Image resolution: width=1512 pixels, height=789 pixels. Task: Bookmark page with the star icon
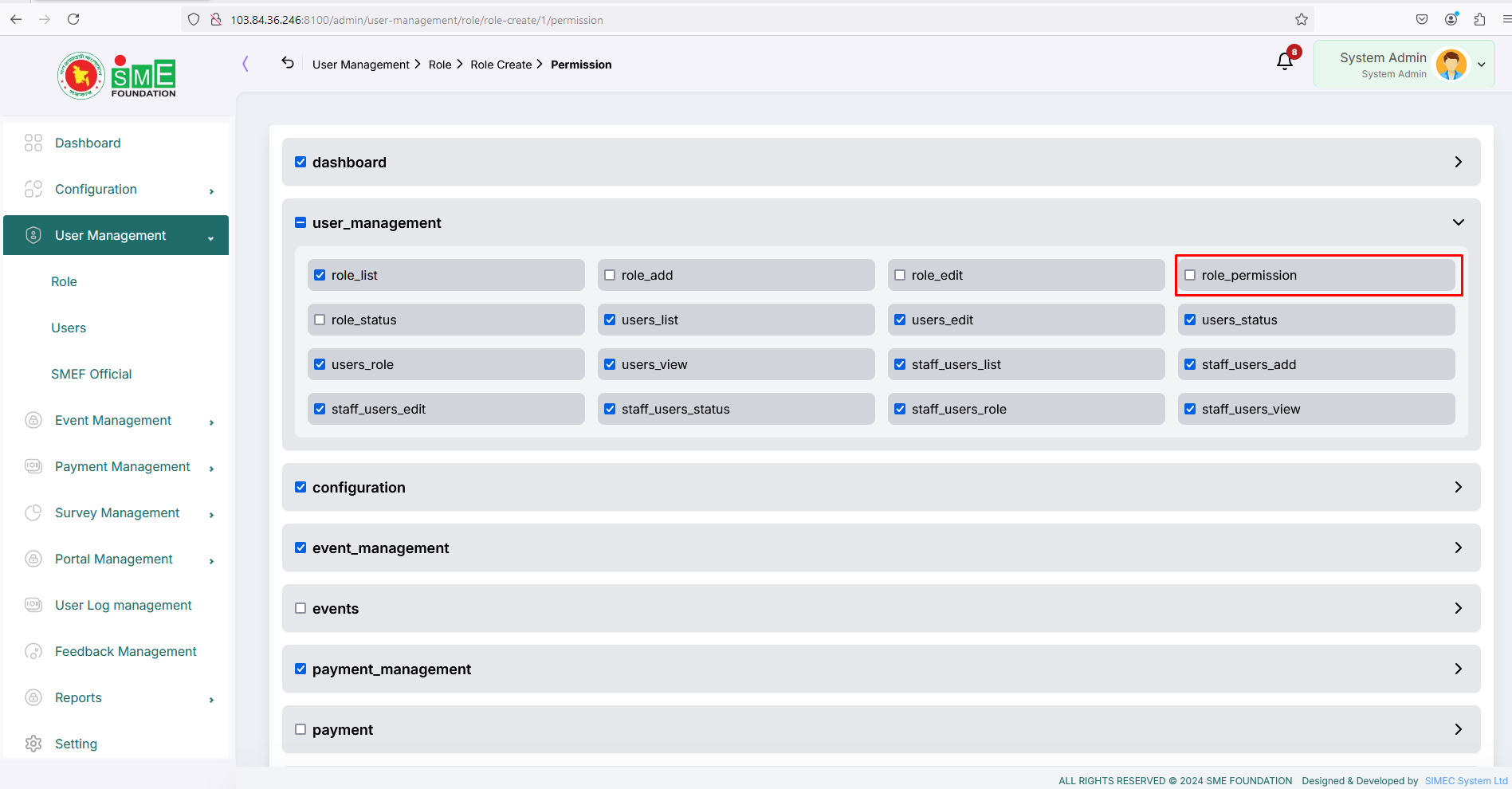click(1302, 19)
